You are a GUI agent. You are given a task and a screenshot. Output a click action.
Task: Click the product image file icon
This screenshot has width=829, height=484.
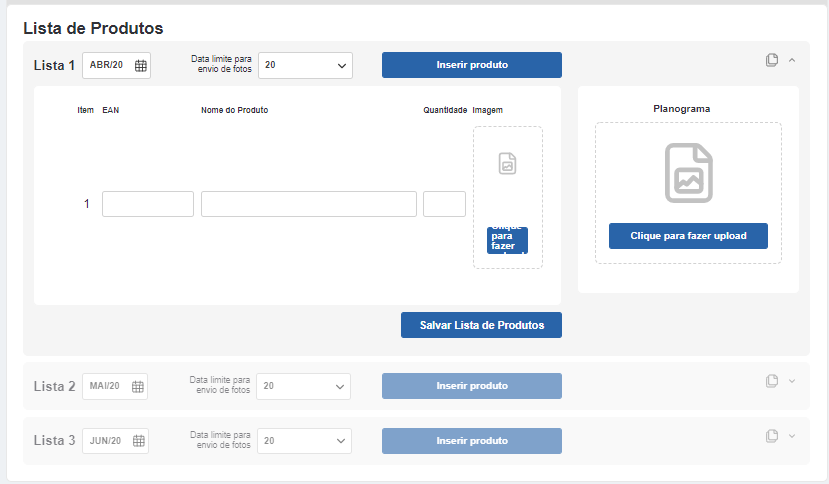coord(508,164)
